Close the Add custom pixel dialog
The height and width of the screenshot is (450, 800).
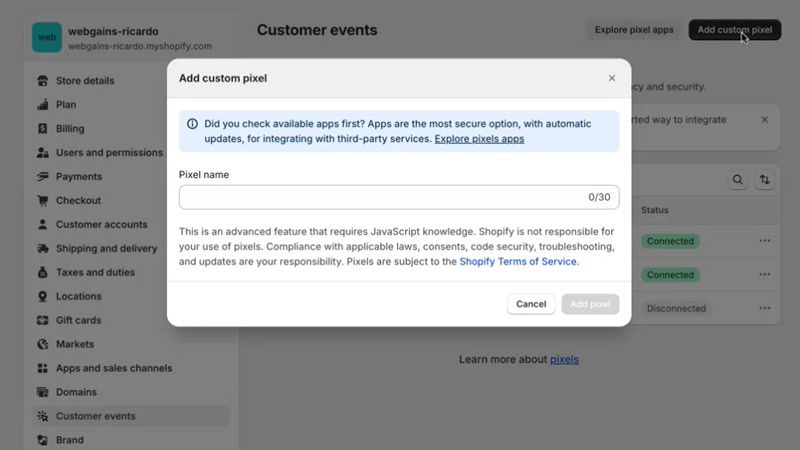coord(612,78)
